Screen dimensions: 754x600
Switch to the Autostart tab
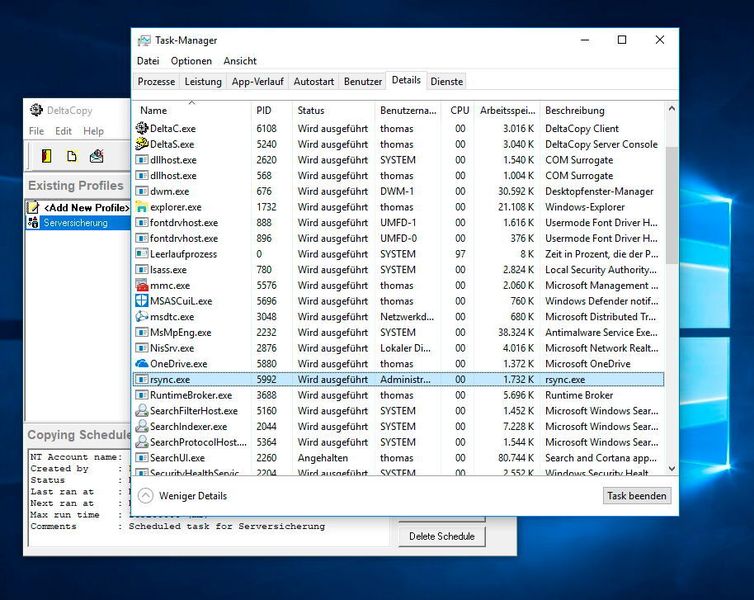coord(314,82)
